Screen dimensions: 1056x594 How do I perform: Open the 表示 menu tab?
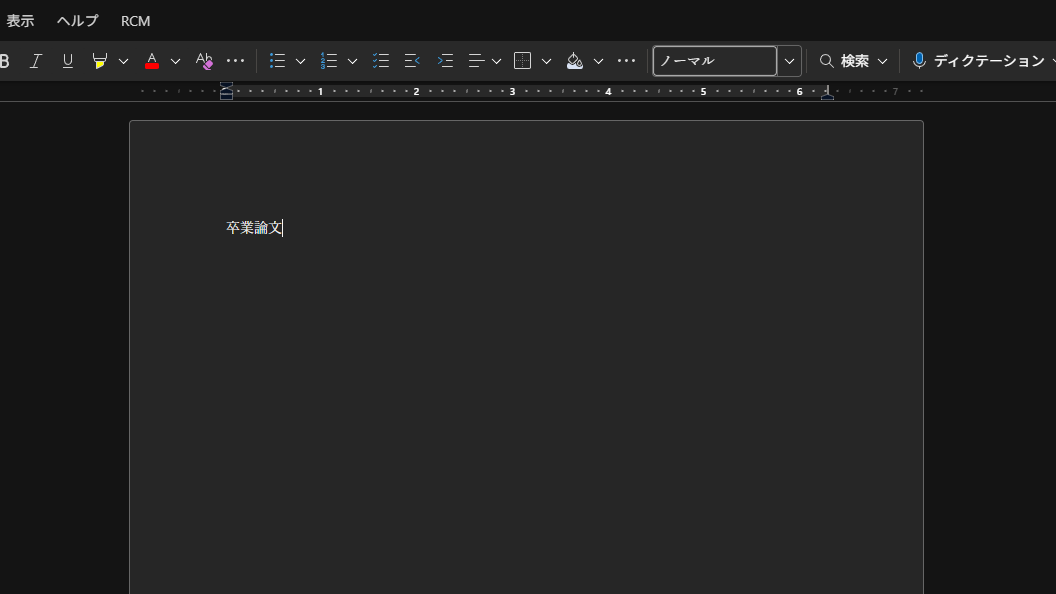[x=20, y=21]
